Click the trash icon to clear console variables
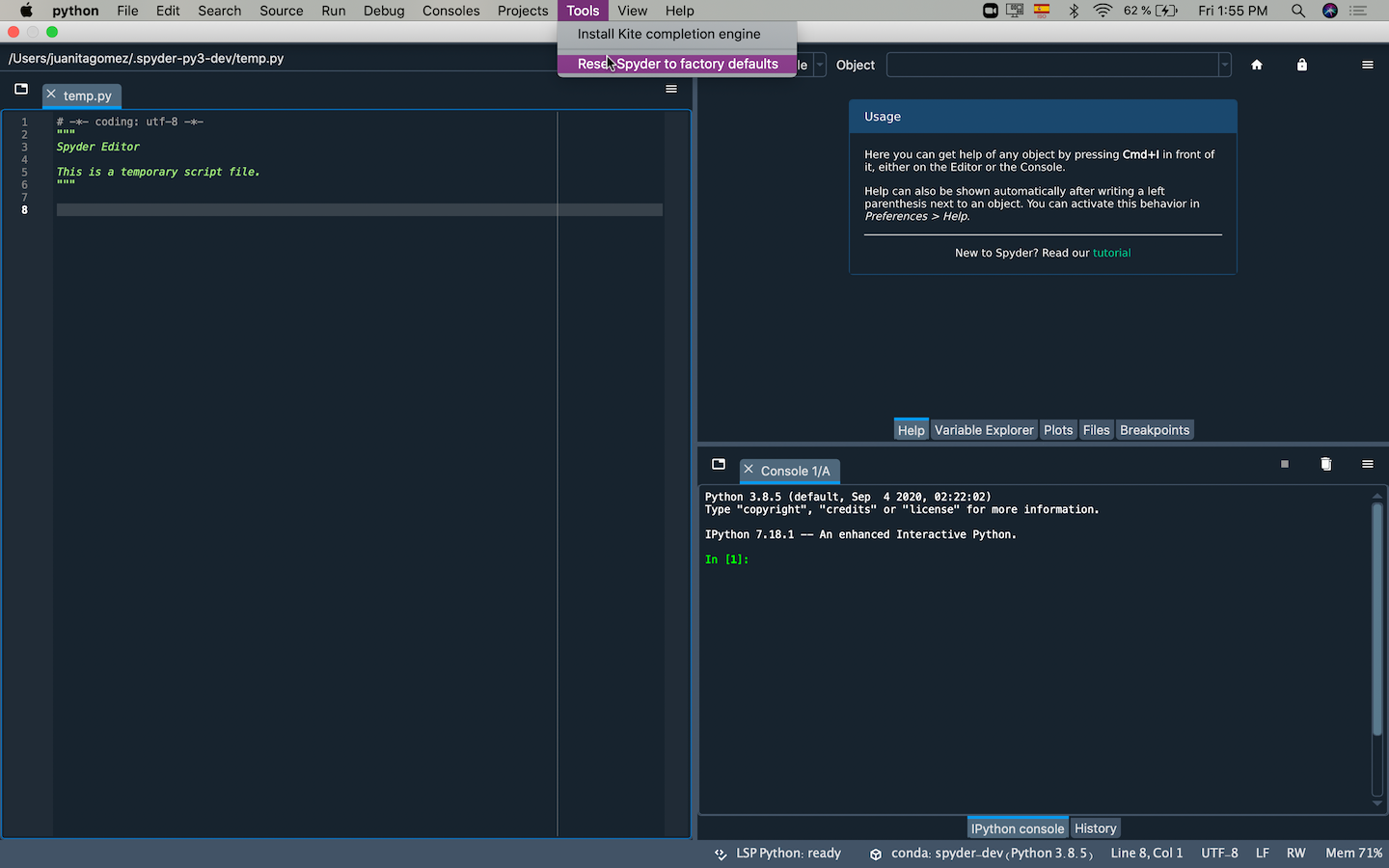The width and height of the screenshot is (1389, 868). tap(1325, 464)
